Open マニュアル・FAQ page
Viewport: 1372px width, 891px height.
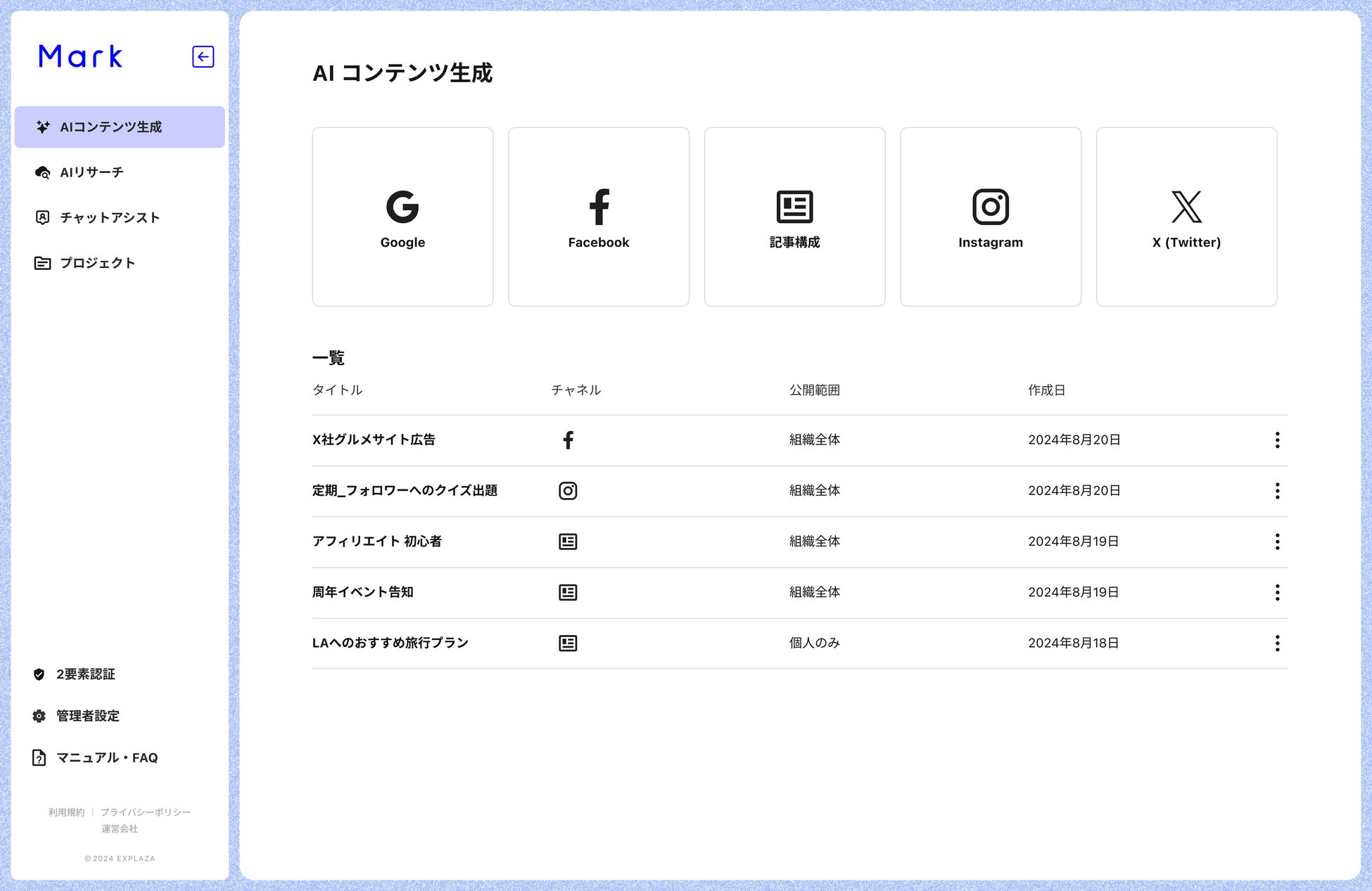coord(106,757)
